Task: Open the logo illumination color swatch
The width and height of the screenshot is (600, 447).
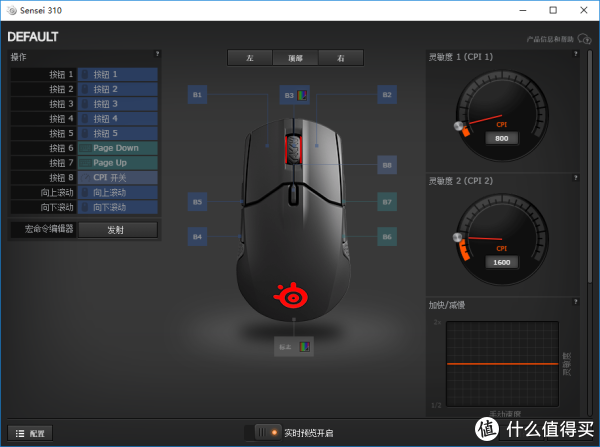Action: pyautogui.click(x=304, y=347)
